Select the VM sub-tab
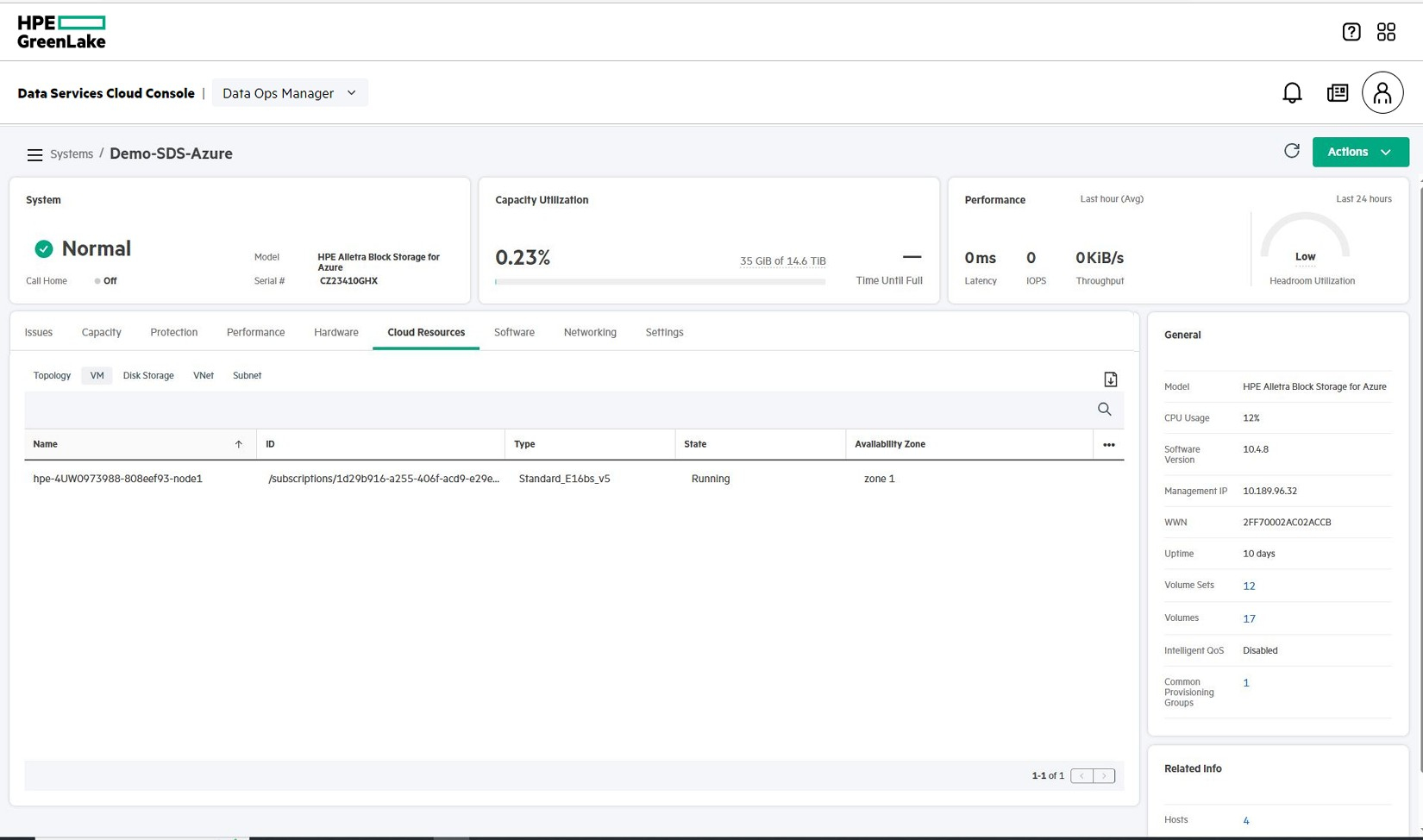 (97, 375)
